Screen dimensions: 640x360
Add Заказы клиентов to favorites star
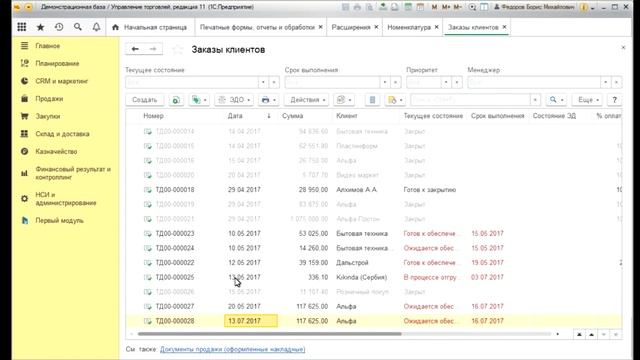(177, 49)
